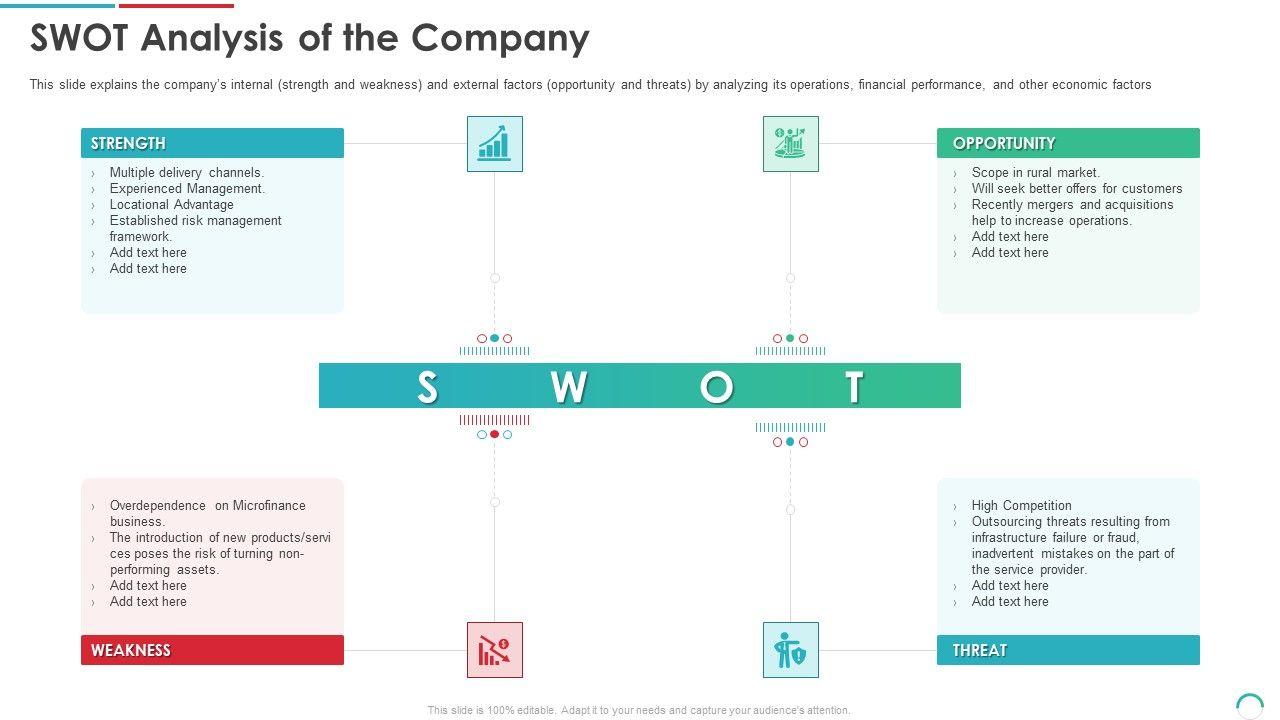Select the THREAT header bar
The height and width of the screenshot is (720, 1280).
point(1068,650)
